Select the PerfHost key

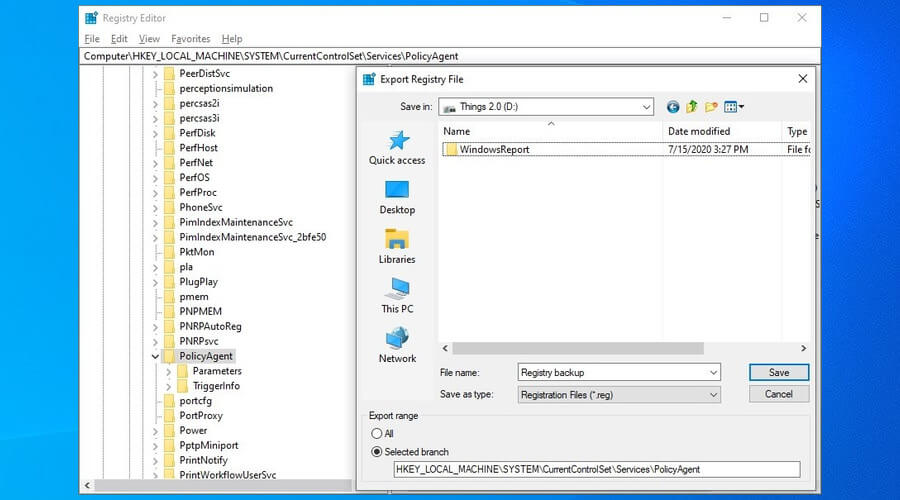pos(198,148)
